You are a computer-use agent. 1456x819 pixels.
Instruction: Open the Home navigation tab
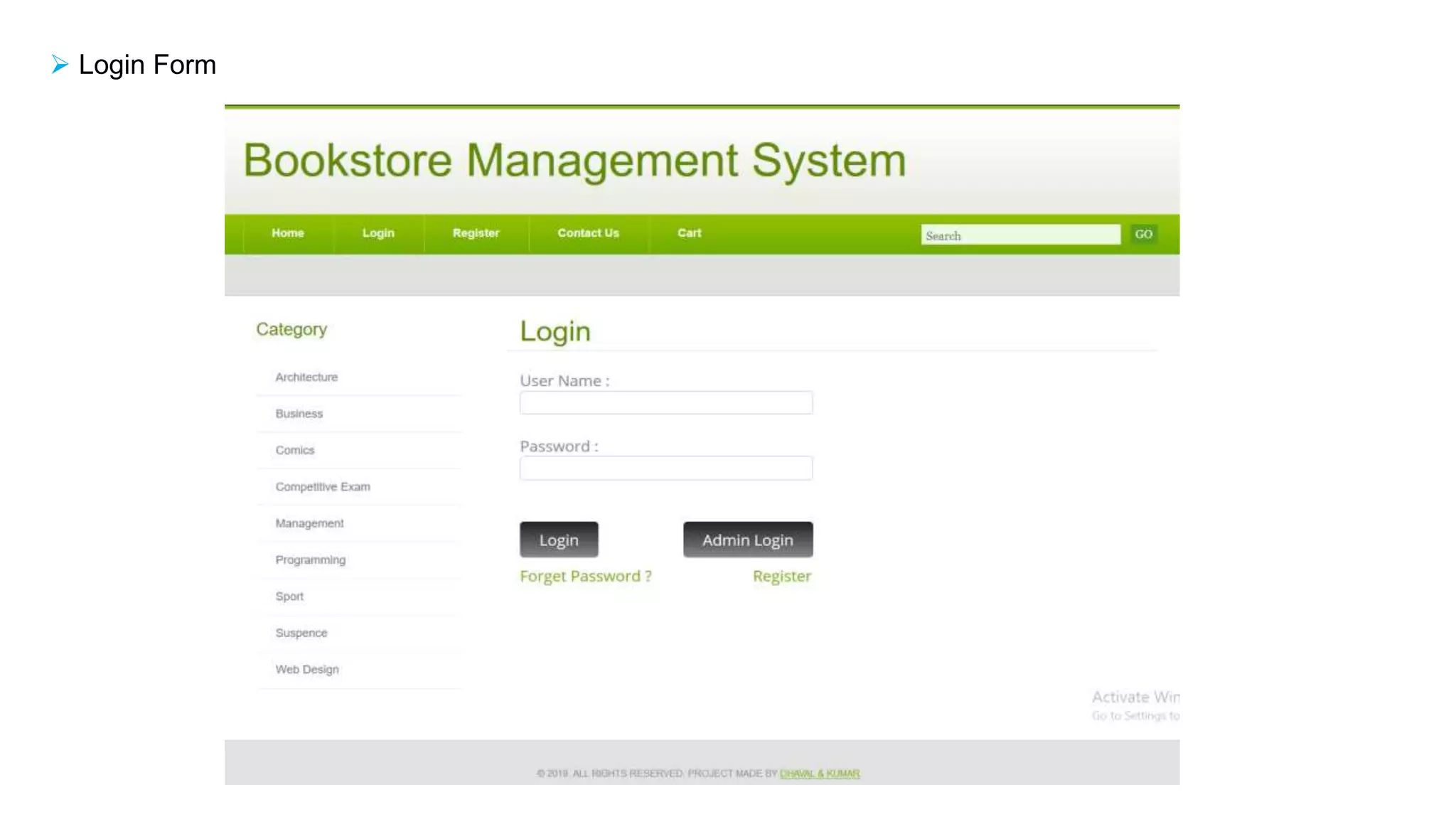pyautogui.click(x=287, y=233)
